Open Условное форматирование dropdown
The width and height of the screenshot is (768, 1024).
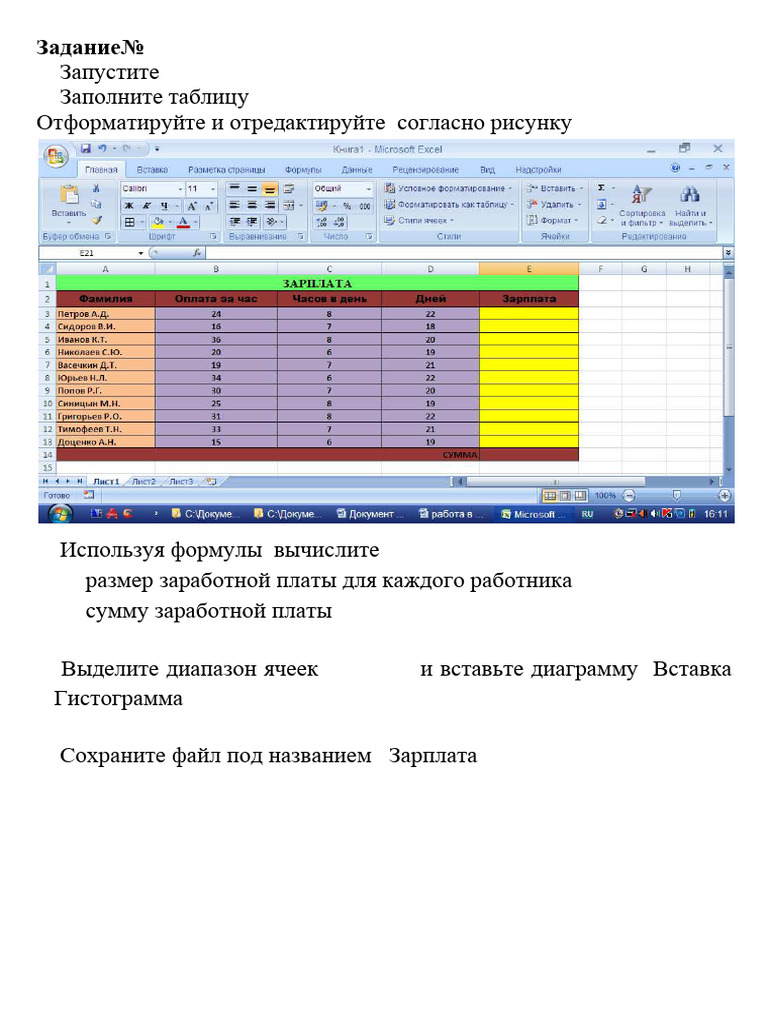pyautogui.click(x=447, y=188)
